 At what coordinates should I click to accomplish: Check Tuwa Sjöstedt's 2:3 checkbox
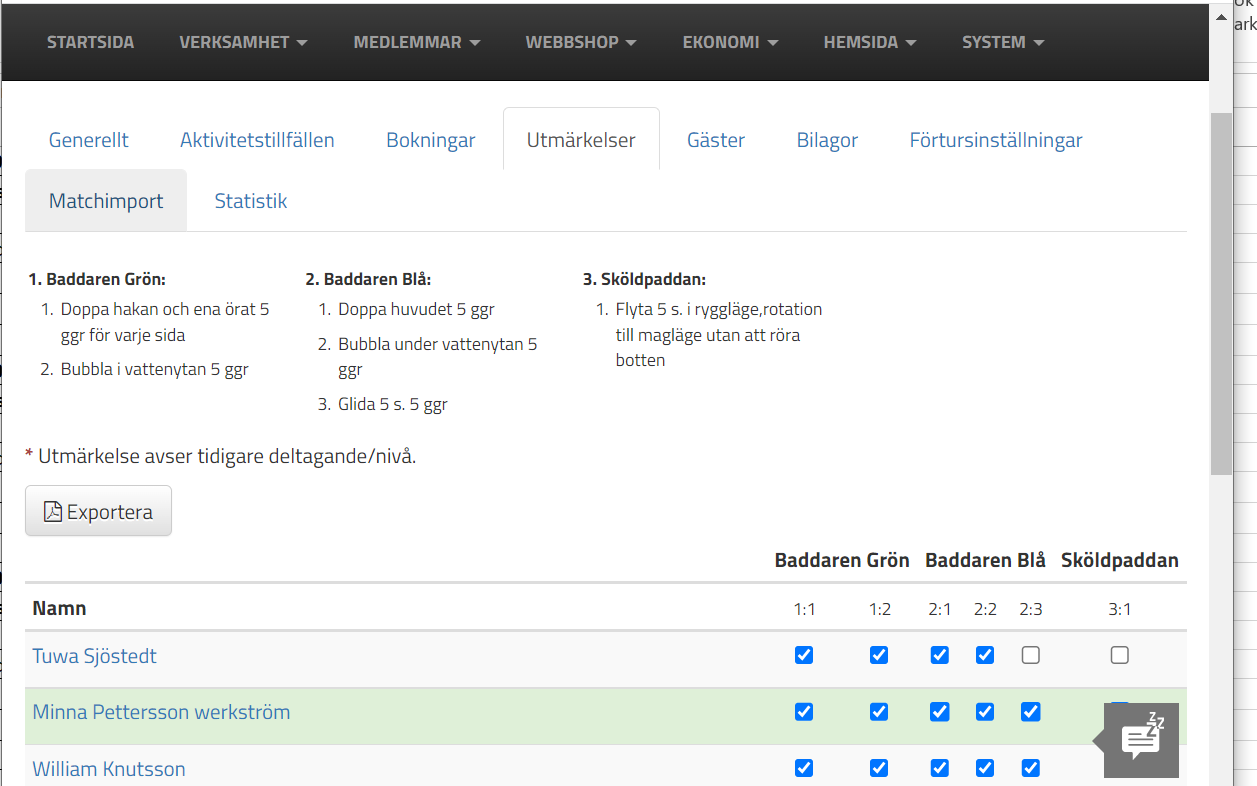pyautogui.click(x=1031, y=655)
